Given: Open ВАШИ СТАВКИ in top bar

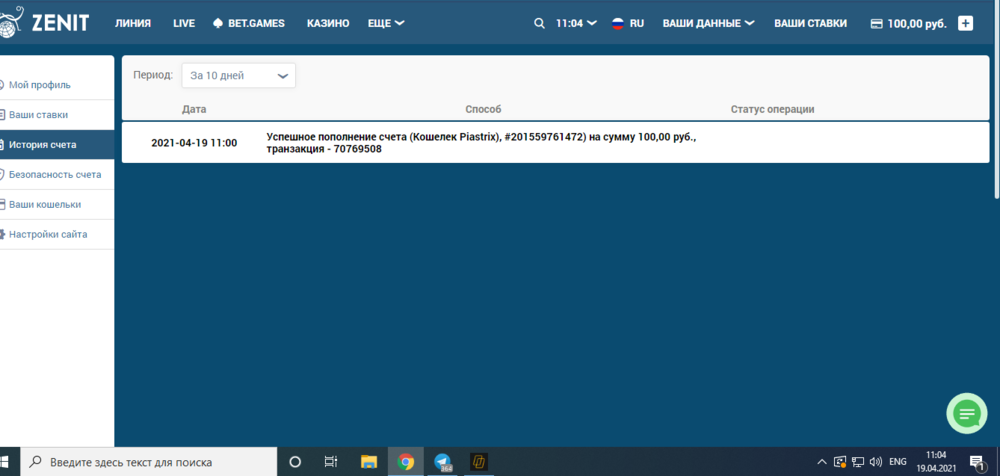Looking at the screenshot, I should (x=811, y=24).
